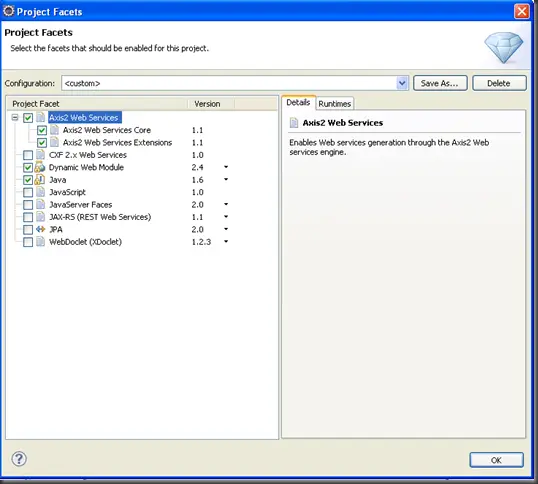Disable the Dynamic Web Module checkbox
The image size is (538, 484).
point(28,167)
